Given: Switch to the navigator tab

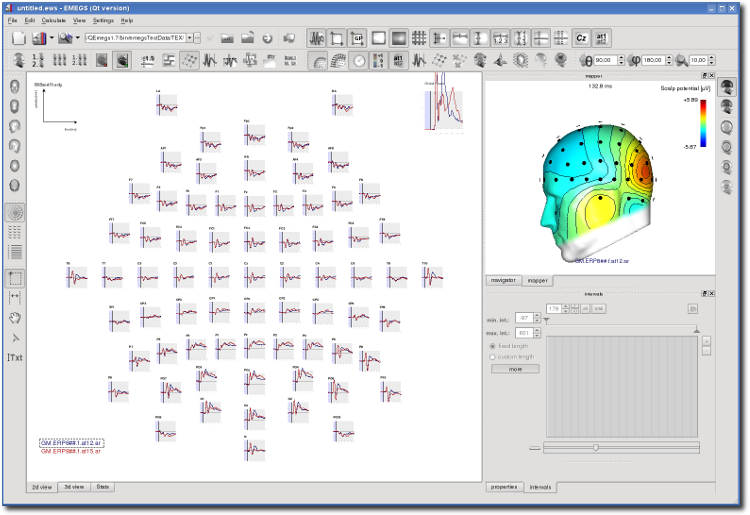Looking at the screenshot, I should pyautogui.click(x=503, y=280).
